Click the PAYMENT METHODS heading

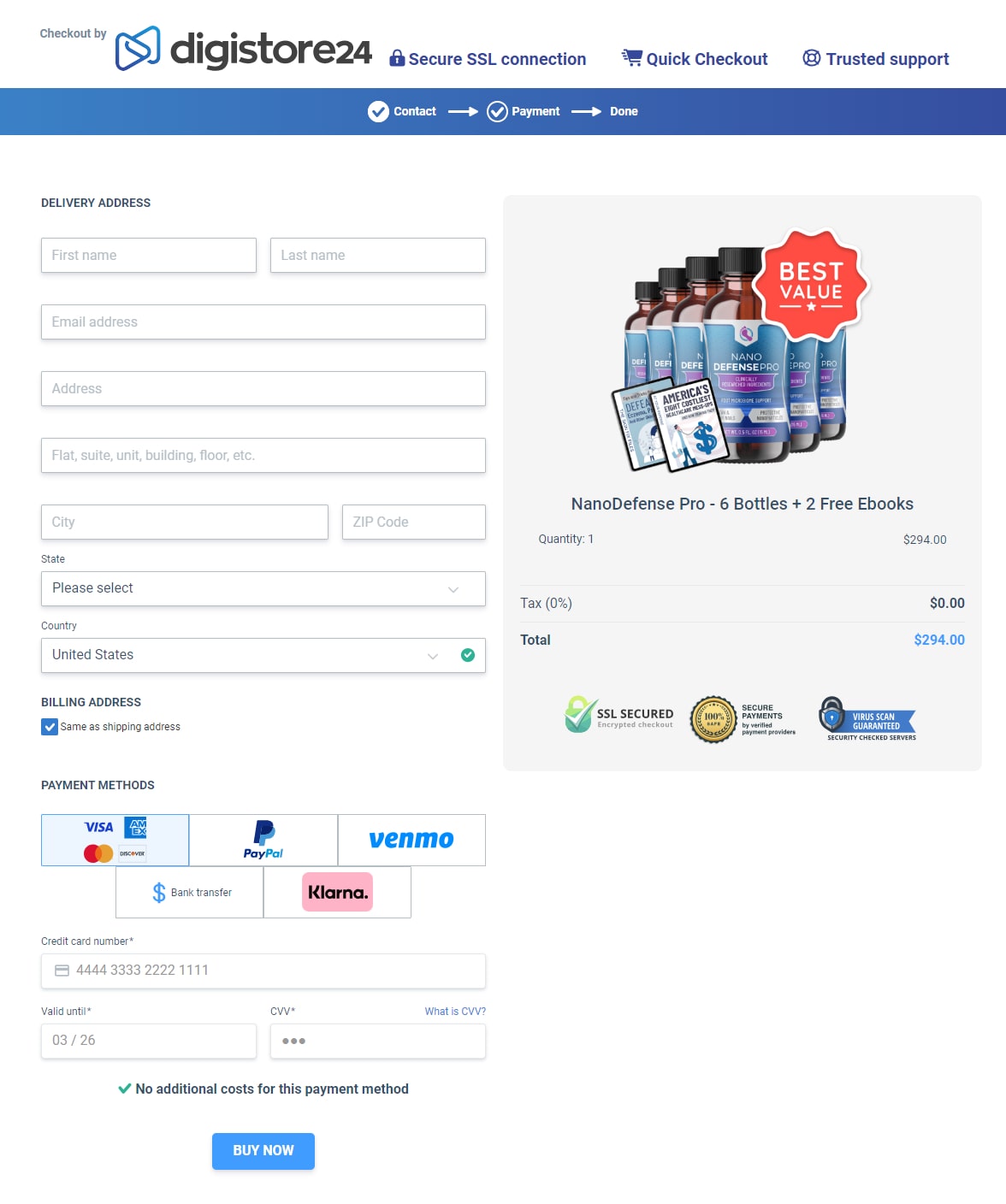98,786
